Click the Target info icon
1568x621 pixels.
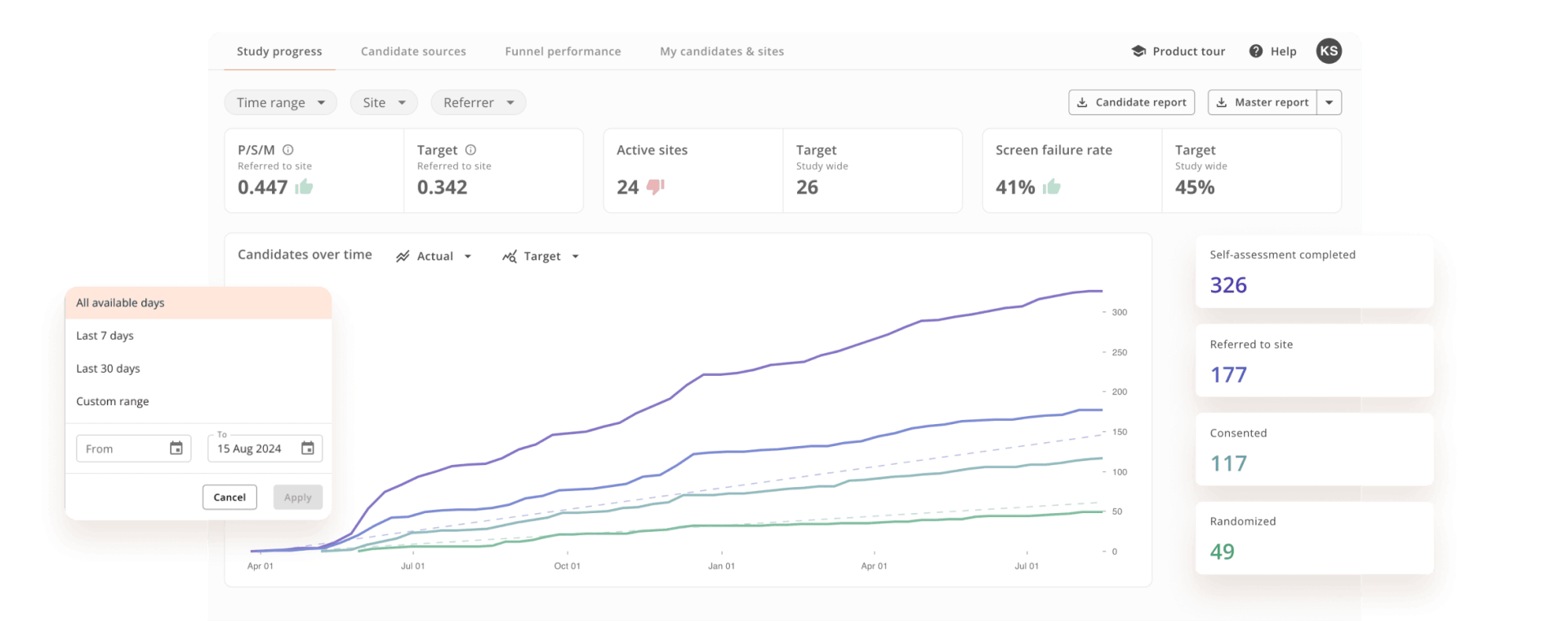coord(470,150)
